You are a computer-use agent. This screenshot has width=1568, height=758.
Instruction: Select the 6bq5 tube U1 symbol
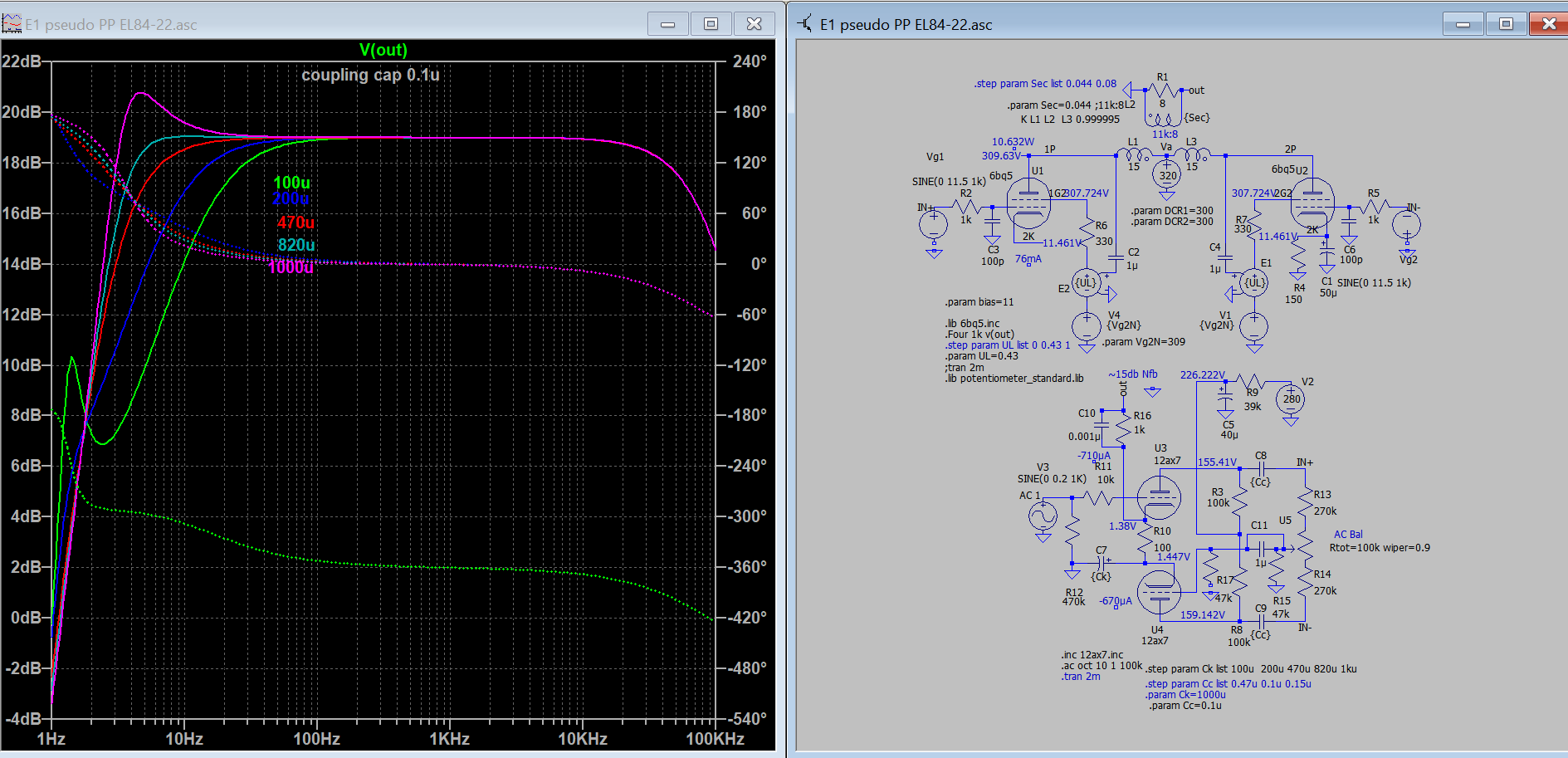(x=1028, y=203)
